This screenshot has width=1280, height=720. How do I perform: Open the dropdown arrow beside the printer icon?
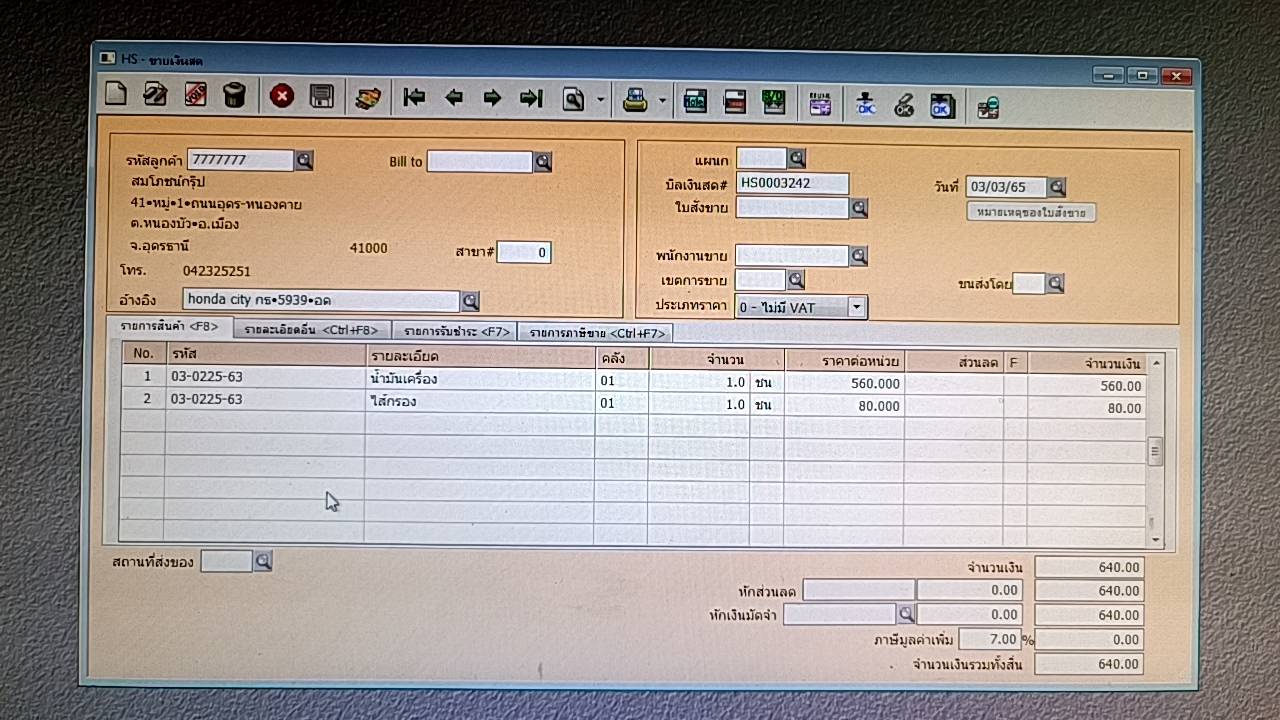tap(662, 101)
